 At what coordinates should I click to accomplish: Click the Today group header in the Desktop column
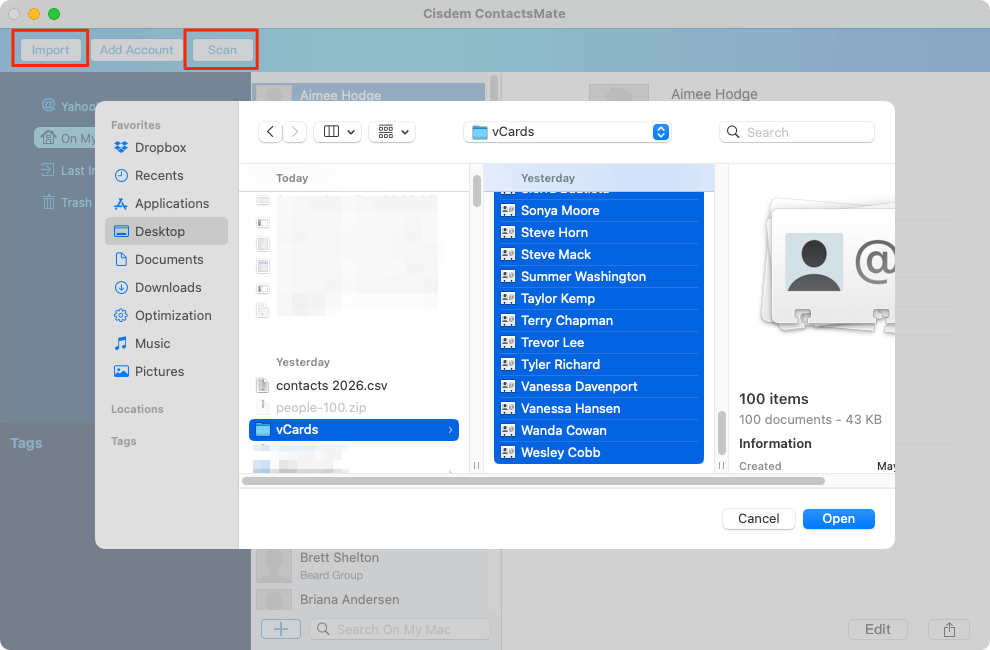tap(292, 178)
